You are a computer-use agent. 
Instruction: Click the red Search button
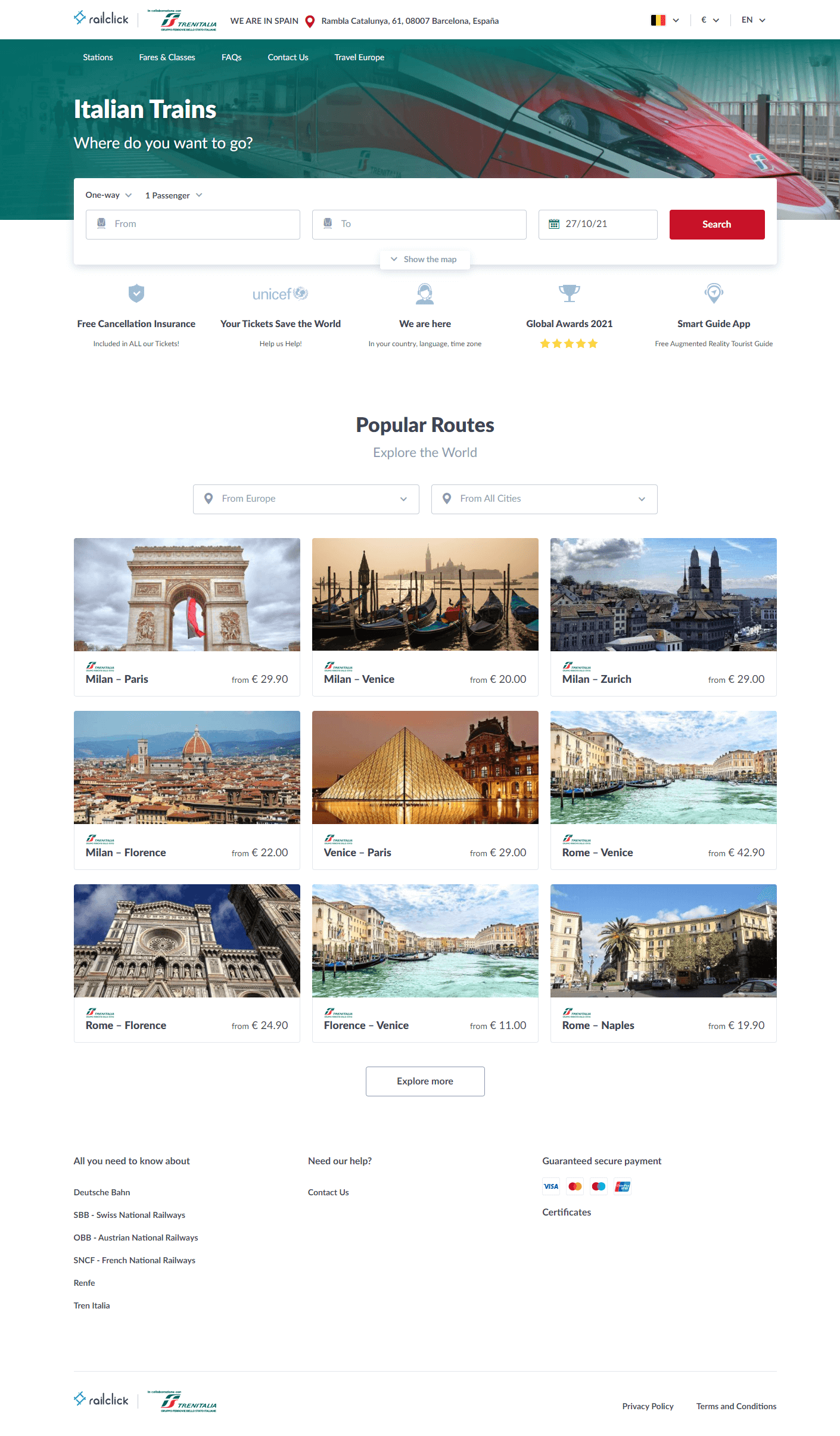(x=717, y=225)
